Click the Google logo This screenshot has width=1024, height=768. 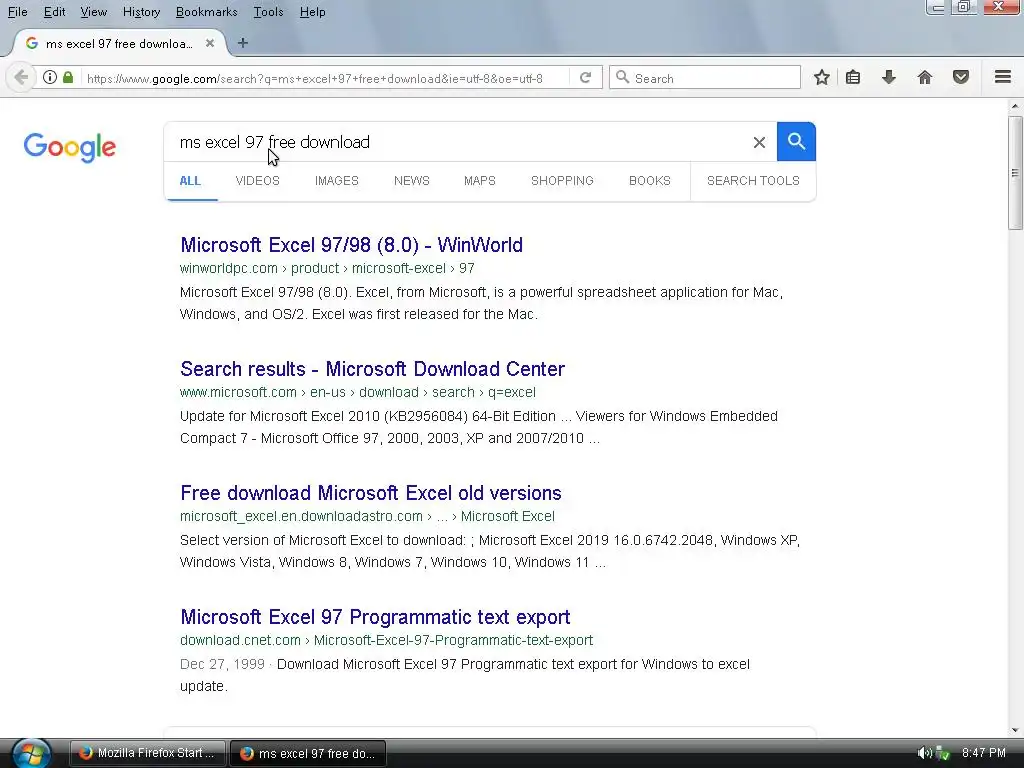point(70,148)
